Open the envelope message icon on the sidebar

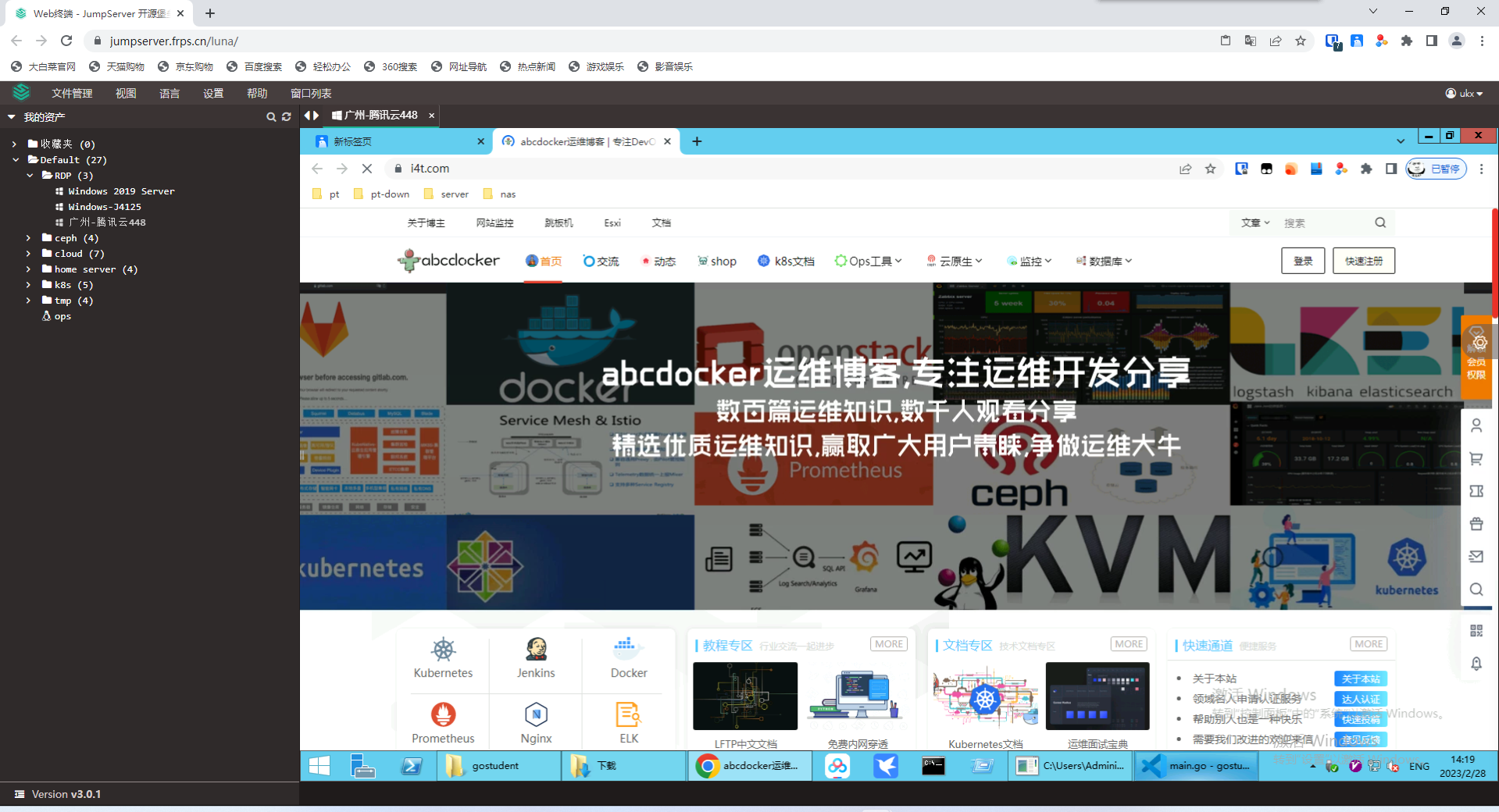pos(1476,556)
